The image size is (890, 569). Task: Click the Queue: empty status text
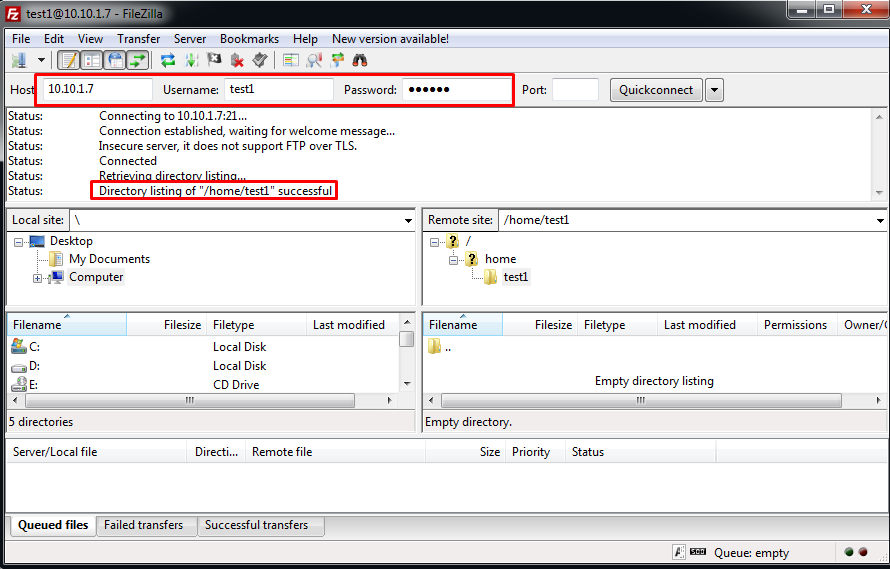tap(752, 553)
